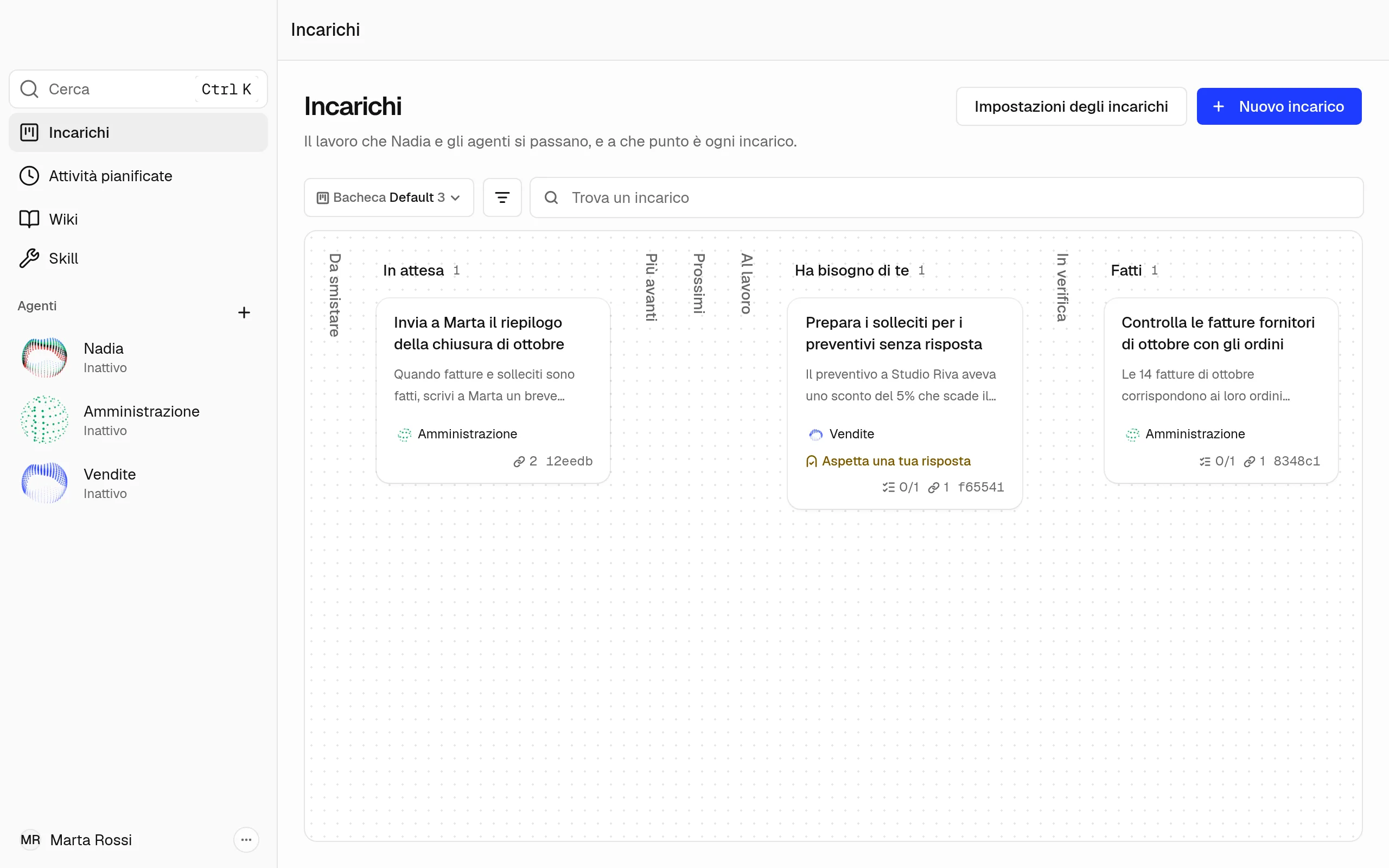Open the Prepara i solleciti card

(x=904, y=404)
